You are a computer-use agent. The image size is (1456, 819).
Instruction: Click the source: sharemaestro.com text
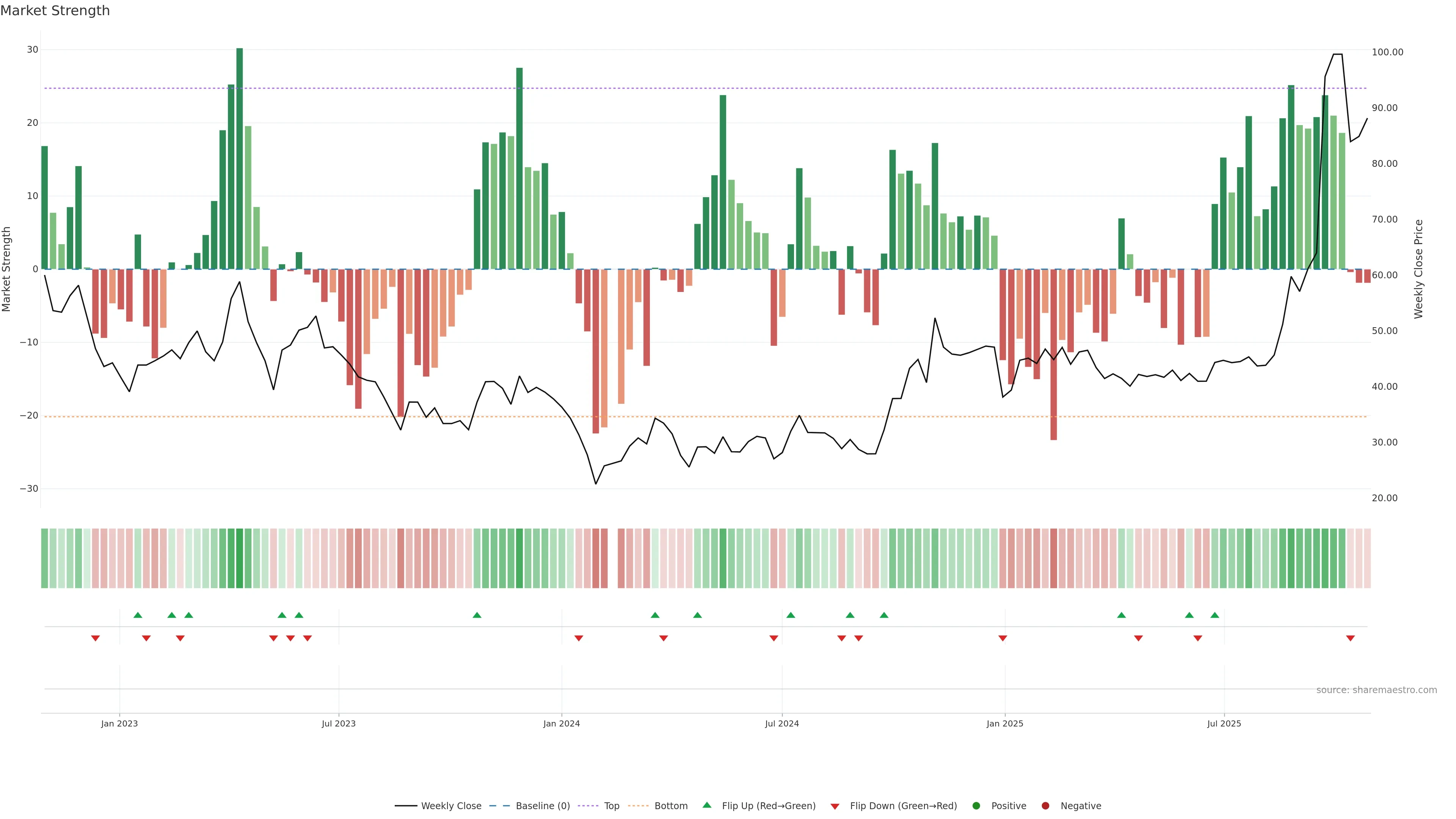pos(1376,690)
